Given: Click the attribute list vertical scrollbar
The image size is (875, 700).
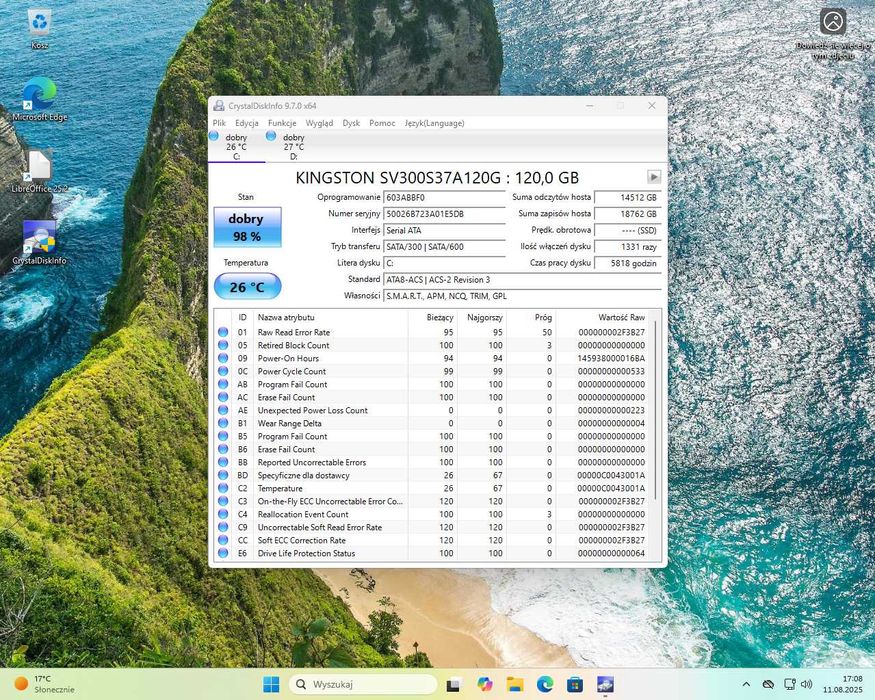Looking at the screenshot, I should pos(656,410).
